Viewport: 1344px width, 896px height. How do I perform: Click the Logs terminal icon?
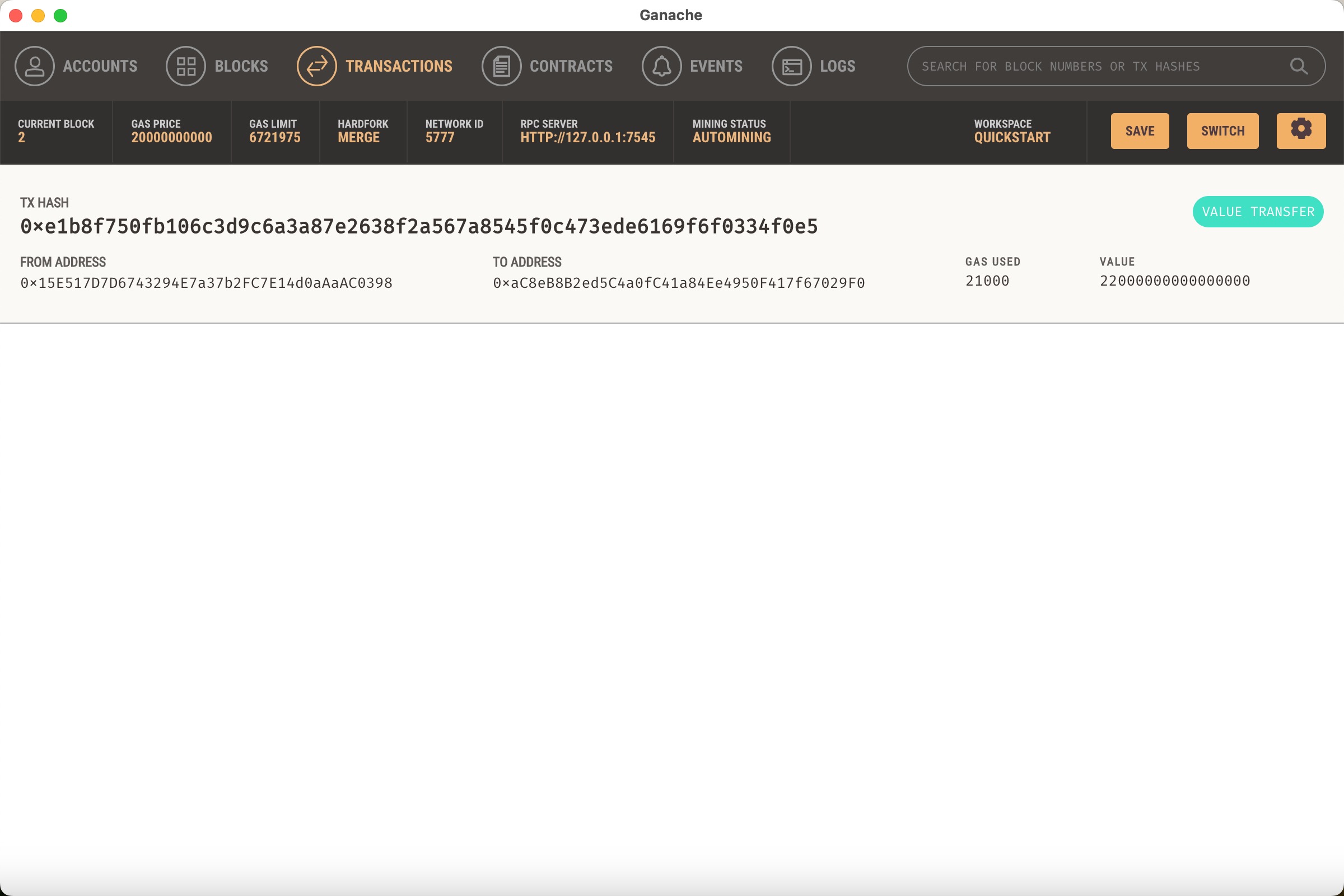[x=791, y=66]
